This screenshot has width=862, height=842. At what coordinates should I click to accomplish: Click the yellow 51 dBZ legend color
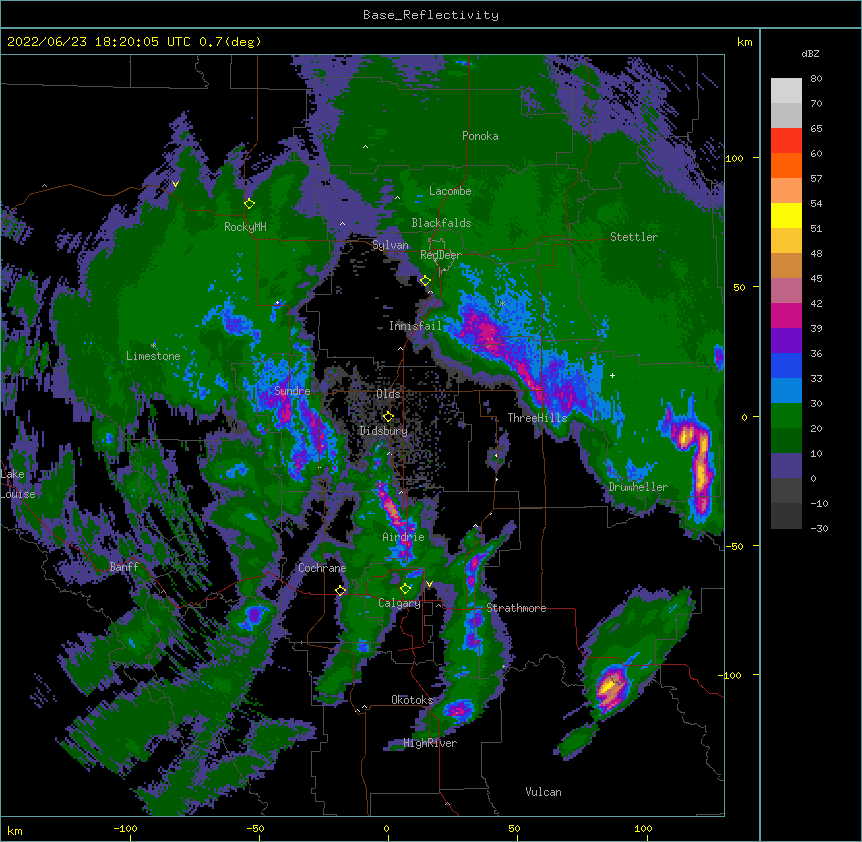786,215
